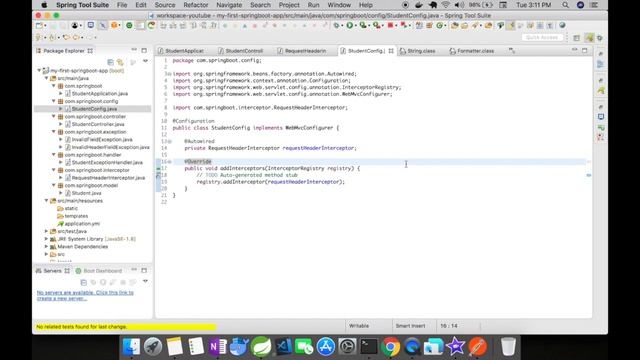
Task: Open Finder from the Dock
Action: pos(131,347)
